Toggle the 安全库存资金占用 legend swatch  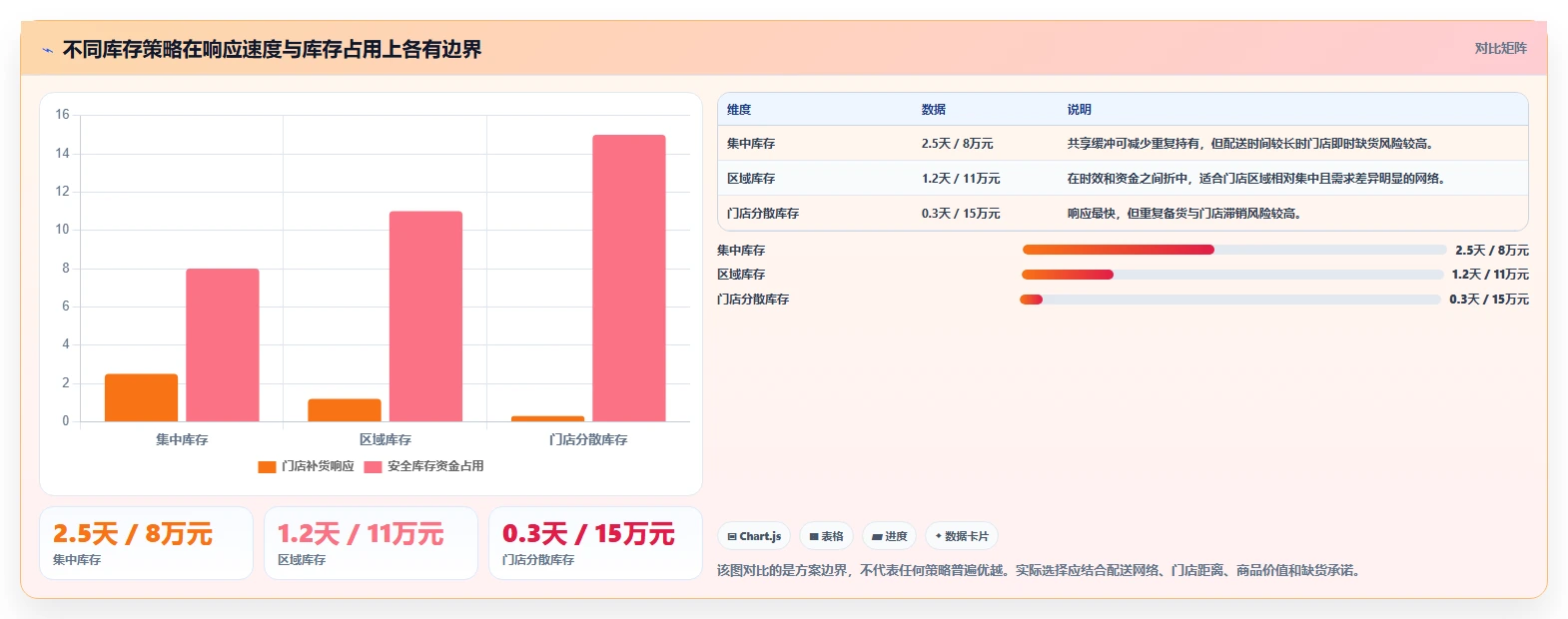click(x=373, y=466)
